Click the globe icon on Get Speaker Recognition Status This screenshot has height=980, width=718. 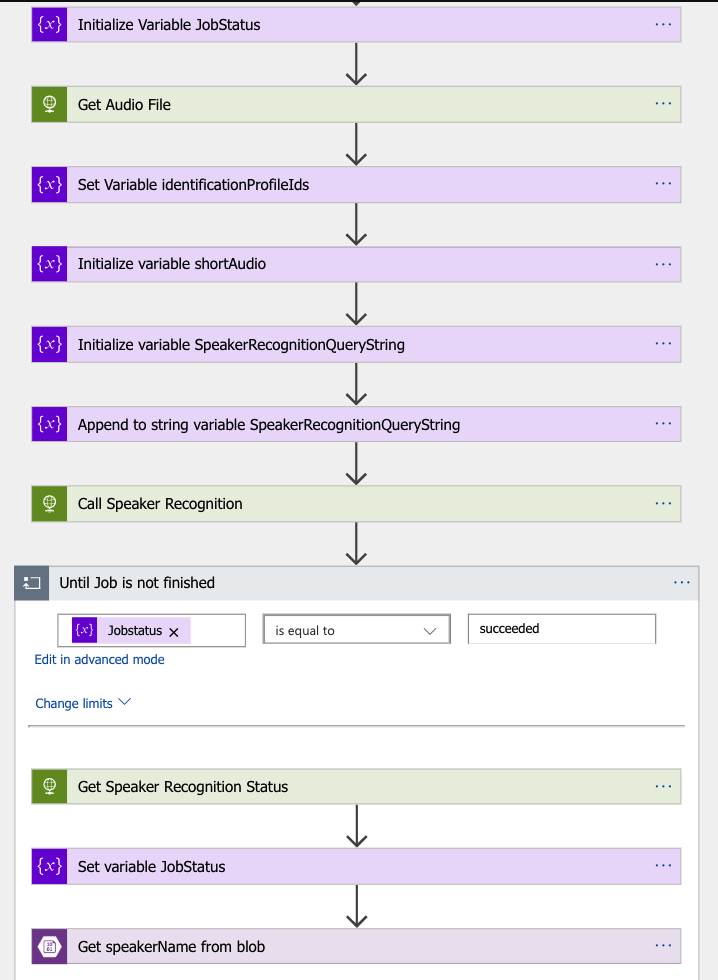[49, 786]
